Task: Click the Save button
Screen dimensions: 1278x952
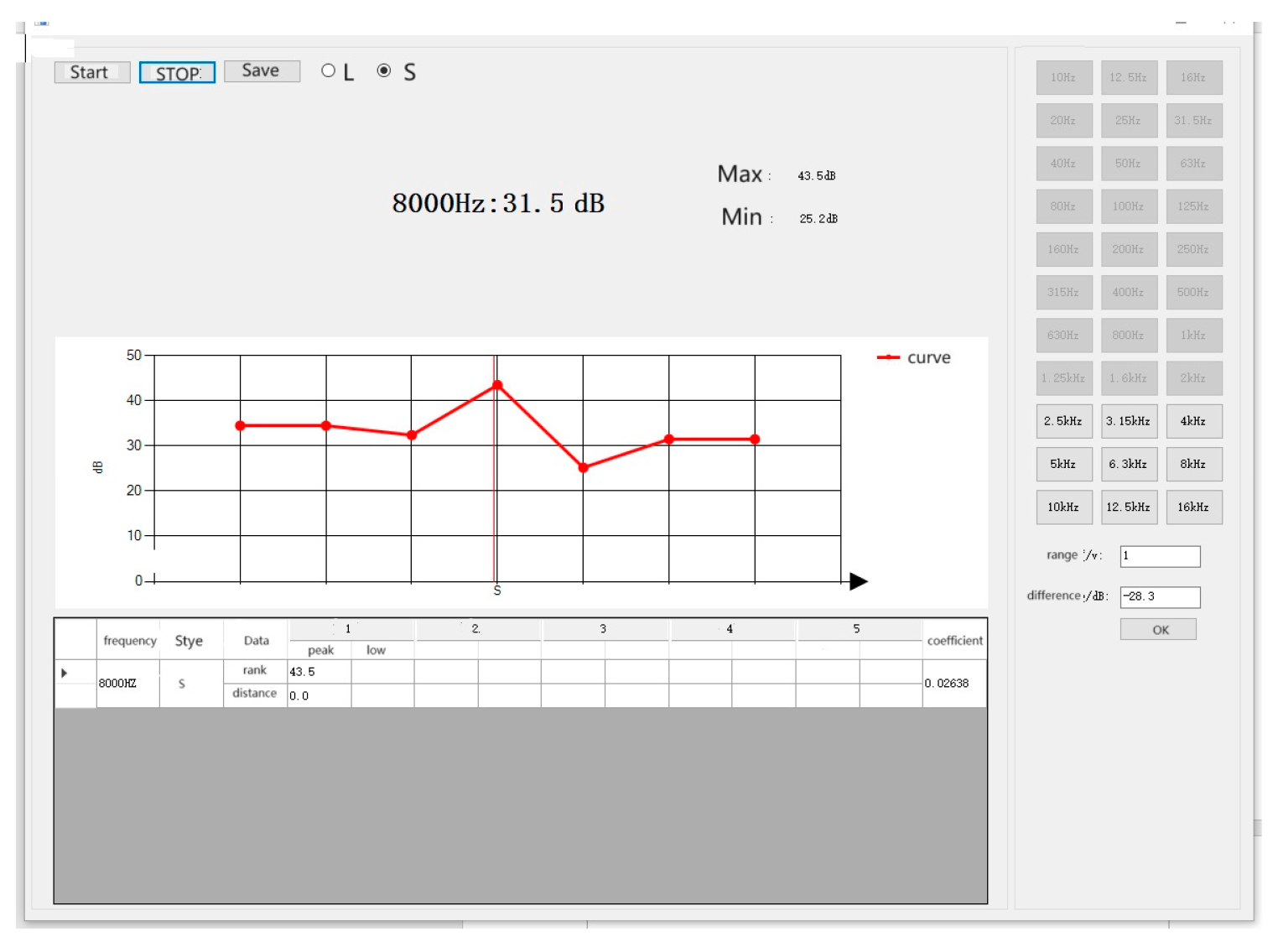Action: [261, 71]
